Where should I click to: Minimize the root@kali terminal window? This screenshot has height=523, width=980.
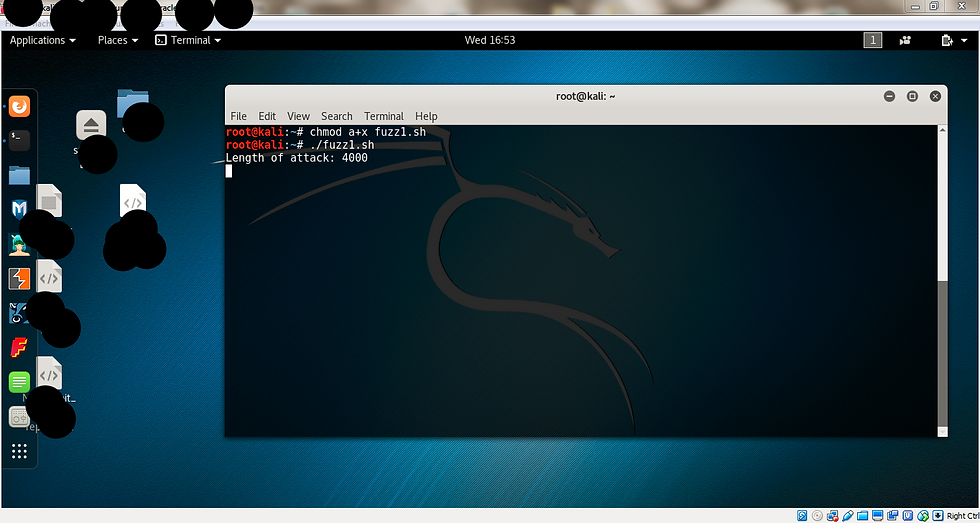tap(889, 96)
